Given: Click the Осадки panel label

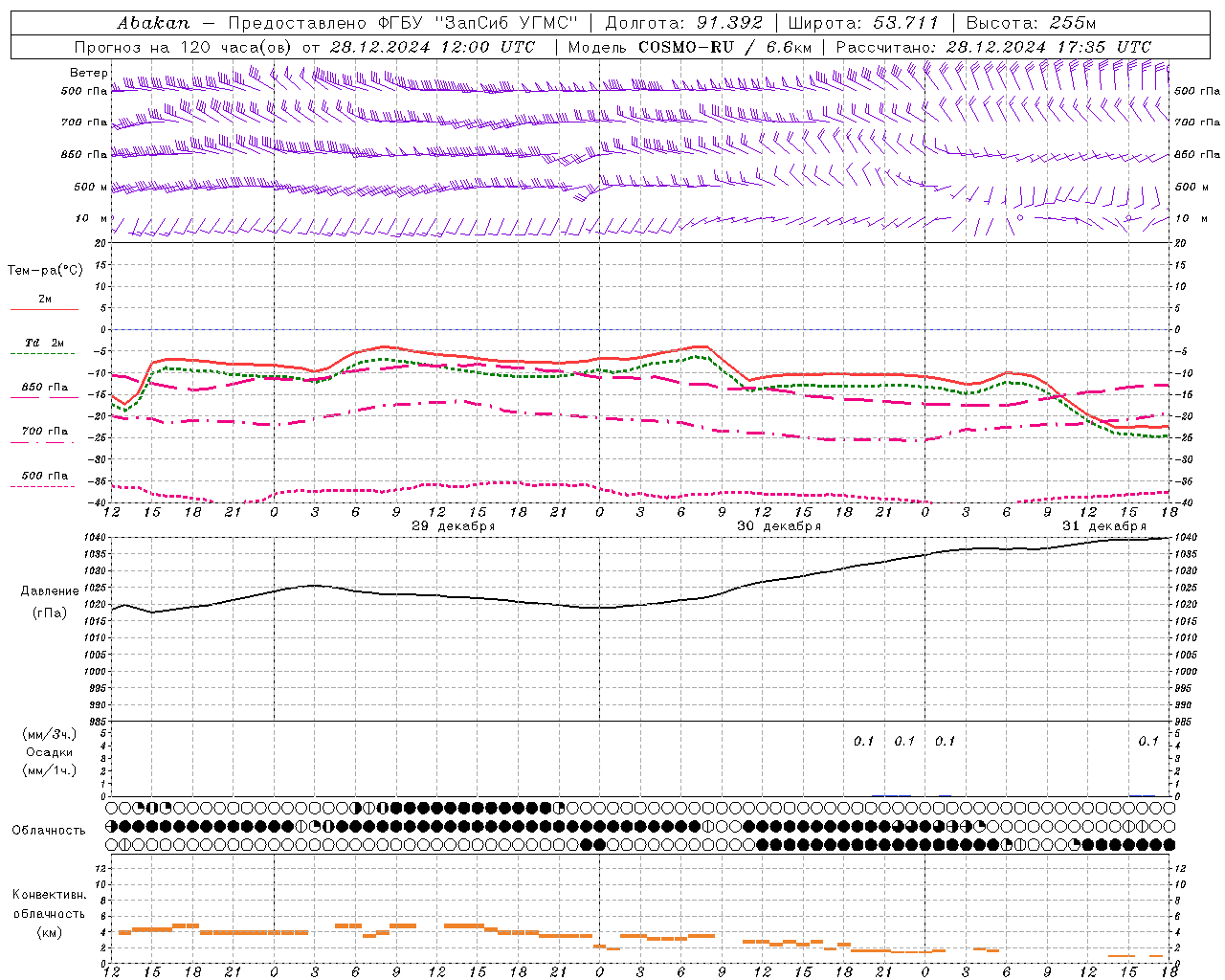Looking at the screenshot, I should point(49,752).
